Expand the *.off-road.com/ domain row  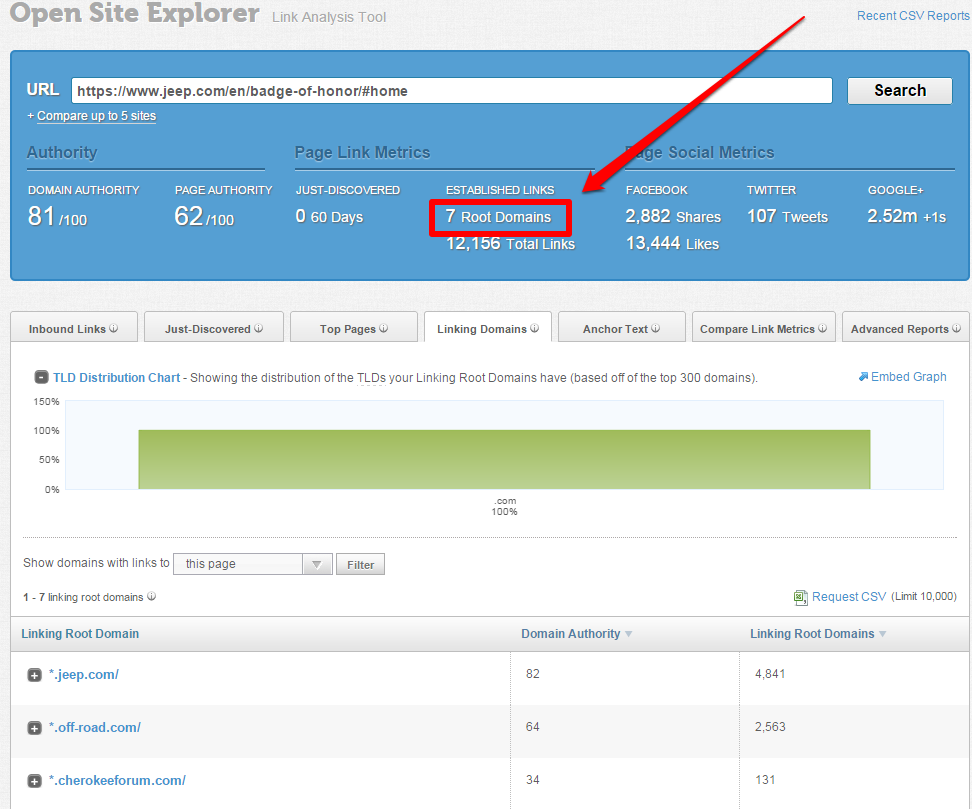coord(34,728)
